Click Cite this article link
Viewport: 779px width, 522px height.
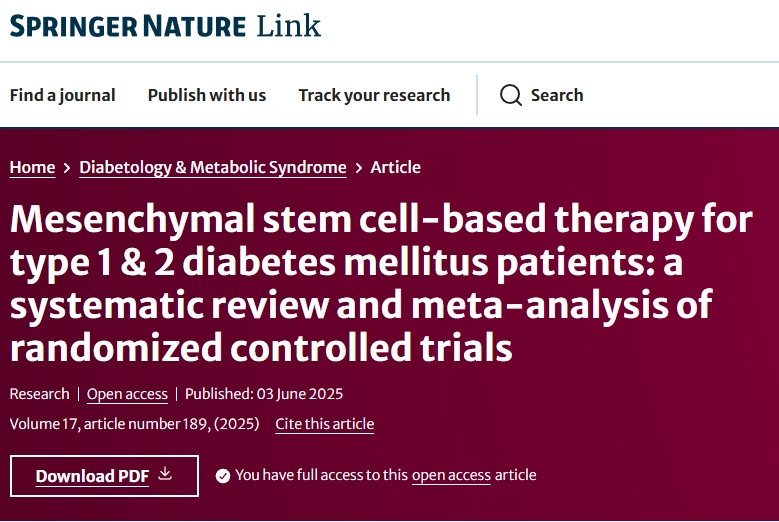325,424
